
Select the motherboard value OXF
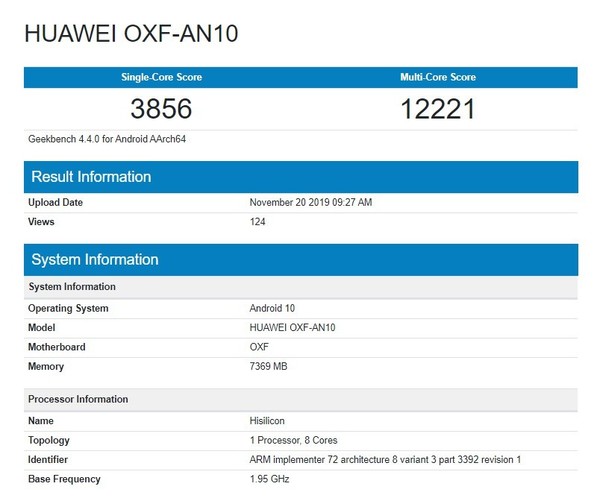click(x=259, y=347)
